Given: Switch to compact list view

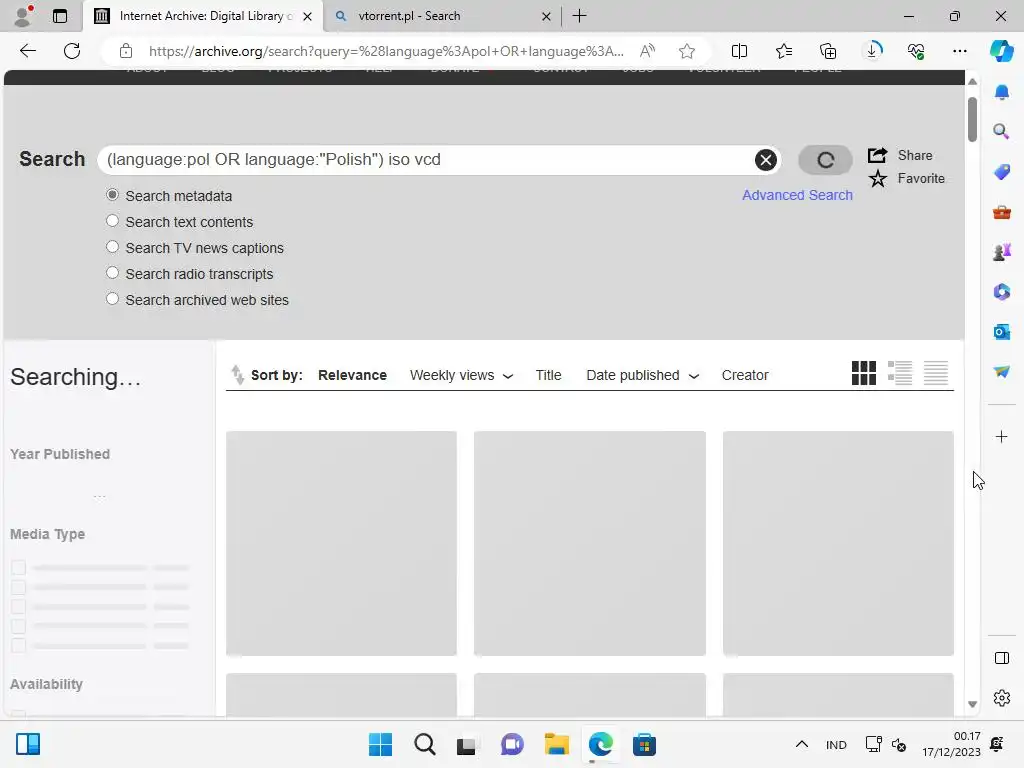Looking at the screenshot, I should point(935,374).
